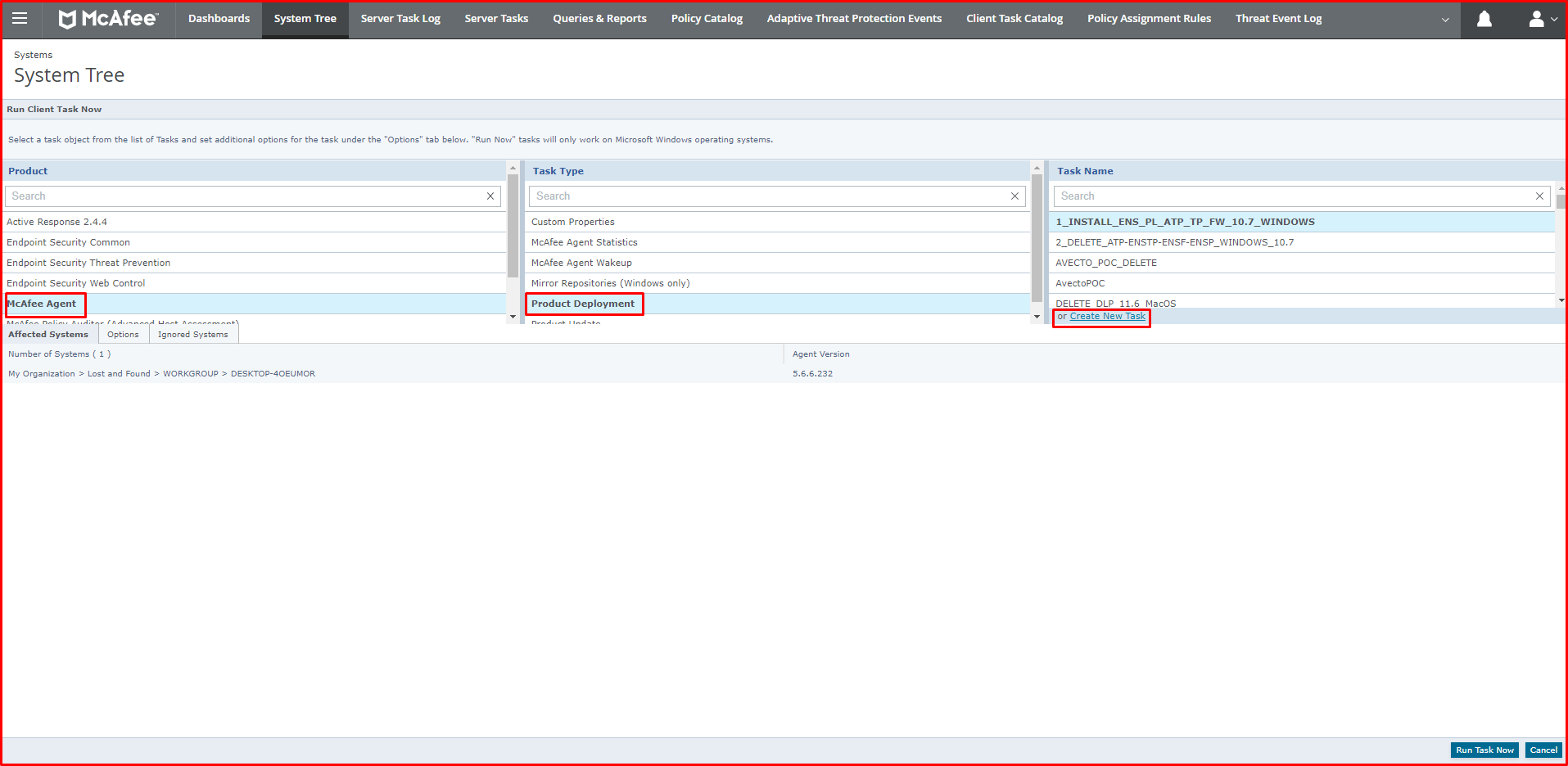Select Active Response 2.4.4 product
This screenshot has height=766, width=1568.
pos(254,222)
